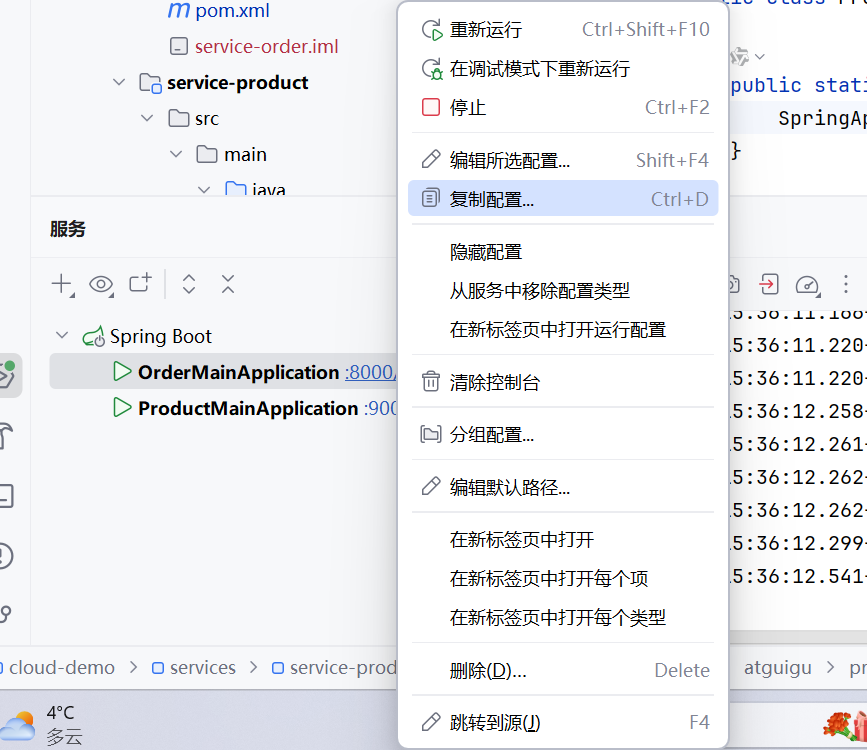Select pom.xml file in project tree
Image resolution: width=867 pixels, height=750 pixels.
232,12
